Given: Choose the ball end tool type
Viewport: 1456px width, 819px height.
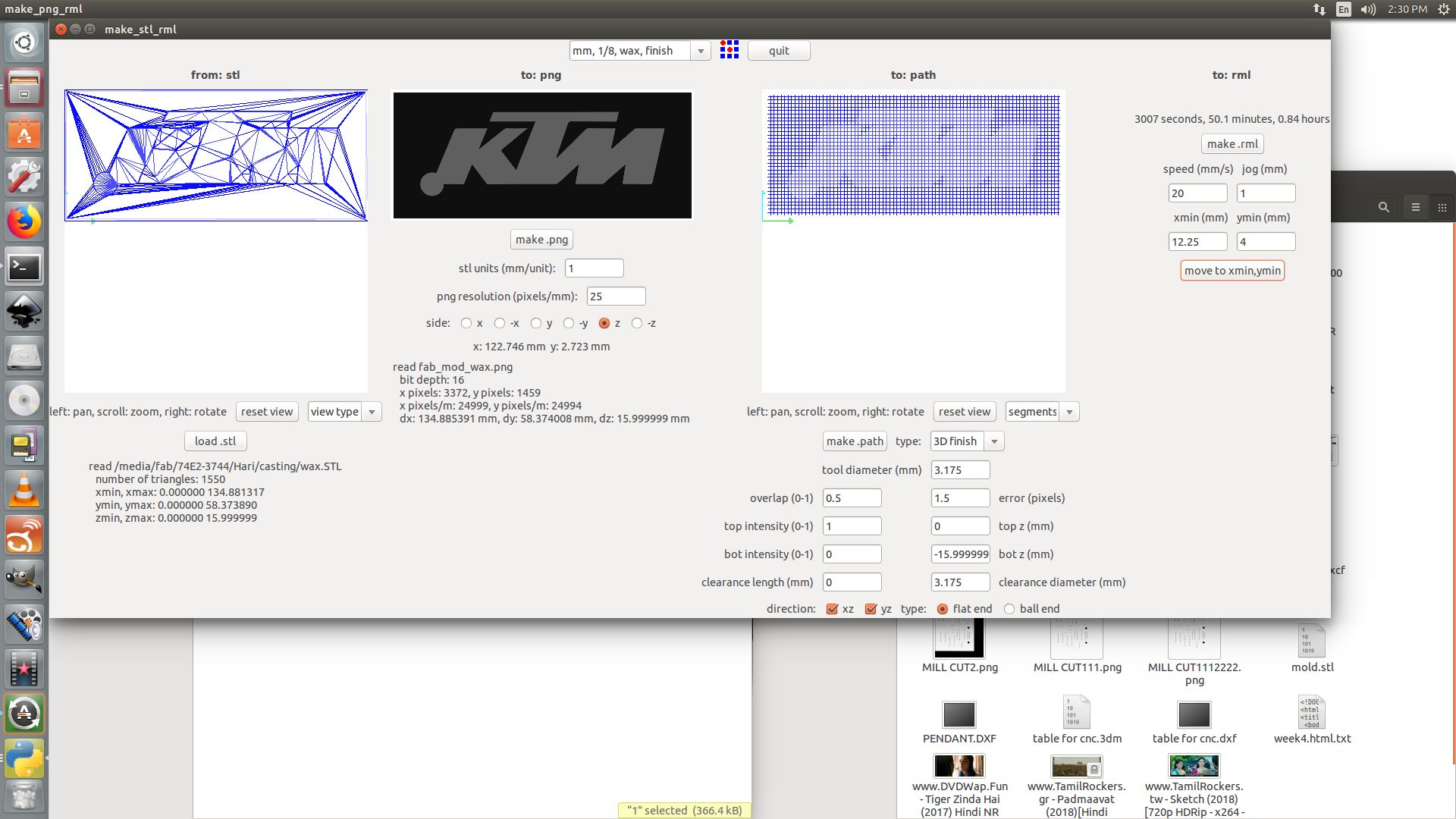Looking at the screenshot, I should pyautogui.click(x=1009, y=609).
